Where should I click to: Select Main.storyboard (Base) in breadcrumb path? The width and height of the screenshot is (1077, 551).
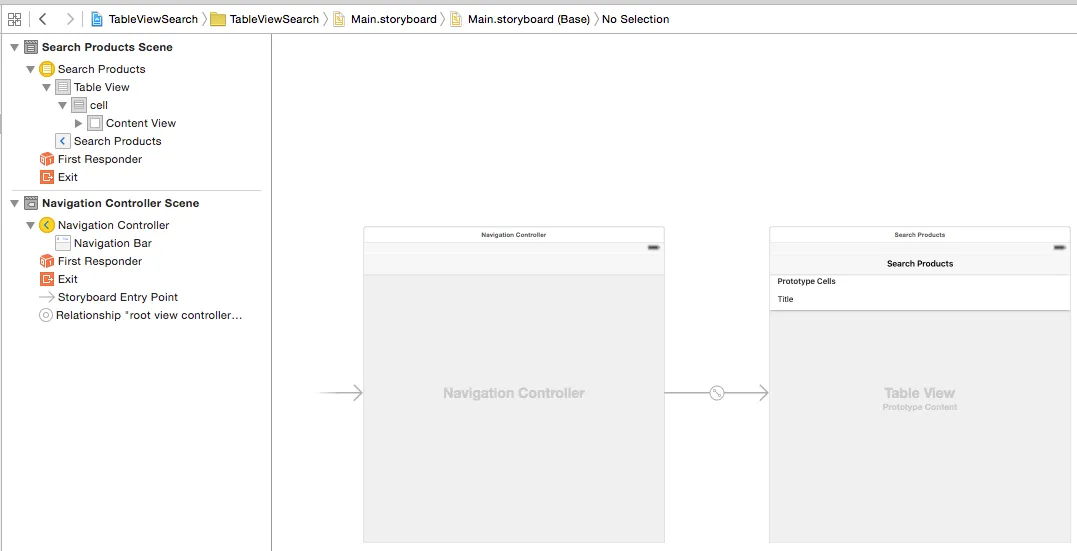click(x=520, y=19)
